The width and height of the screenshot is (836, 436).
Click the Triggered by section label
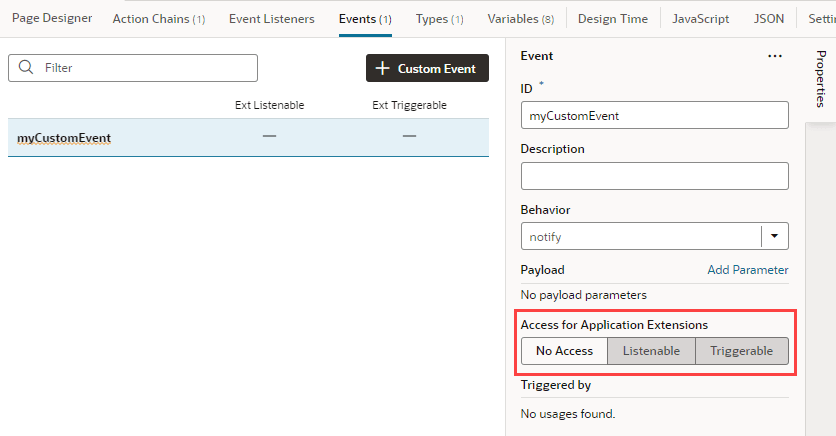[556, 385]
